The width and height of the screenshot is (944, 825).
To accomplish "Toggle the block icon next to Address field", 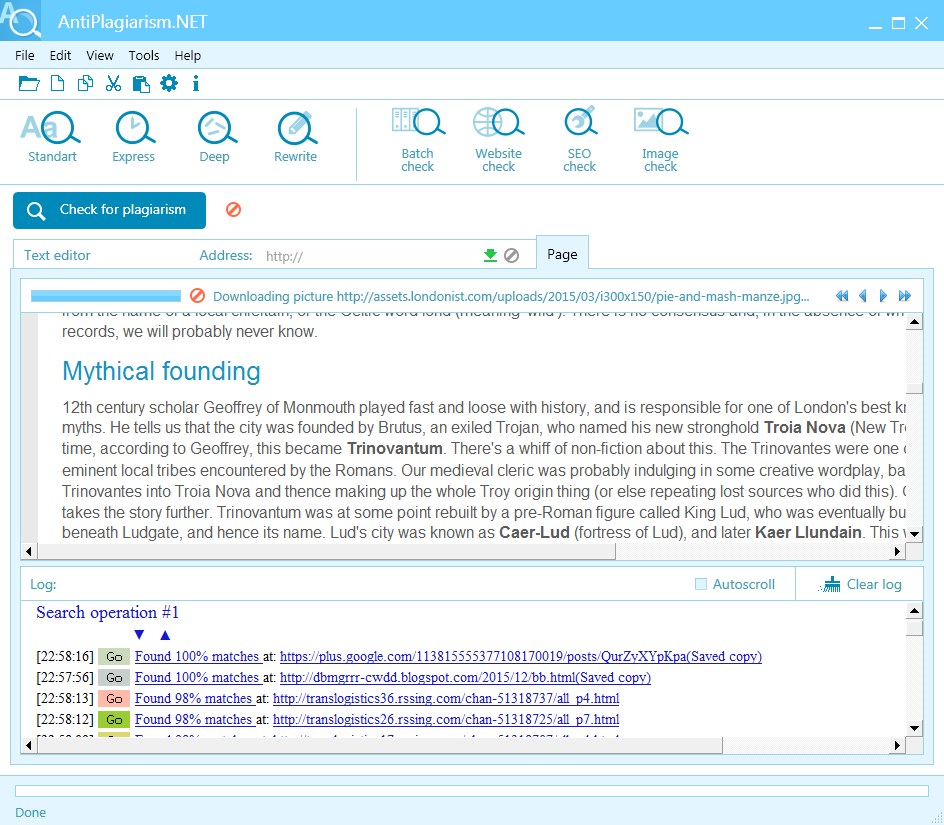I will pos(512,255).
